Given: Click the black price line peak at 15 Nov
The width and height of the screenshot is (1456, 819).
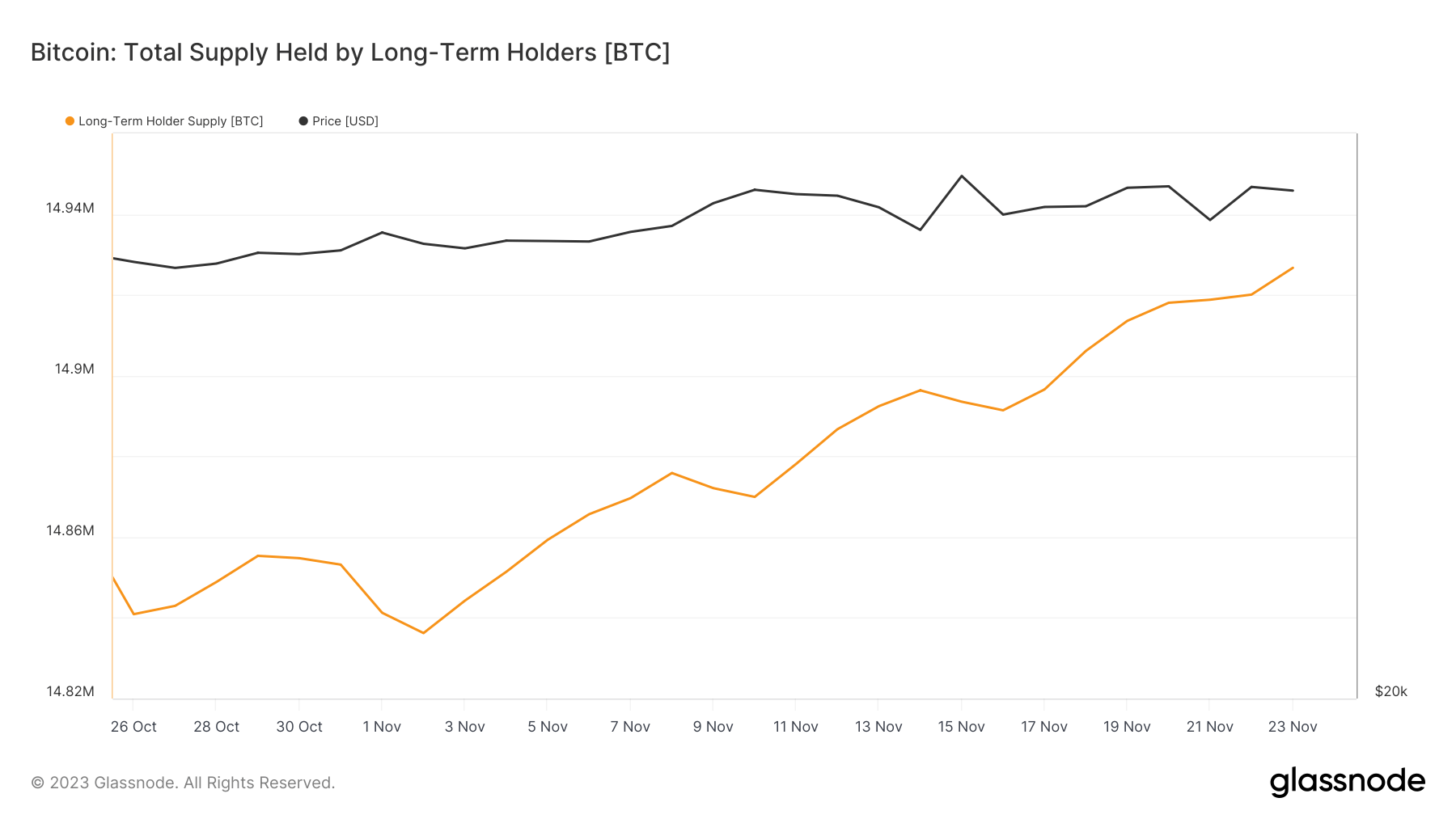Looking at the screenshot, I should pos(962,175).
